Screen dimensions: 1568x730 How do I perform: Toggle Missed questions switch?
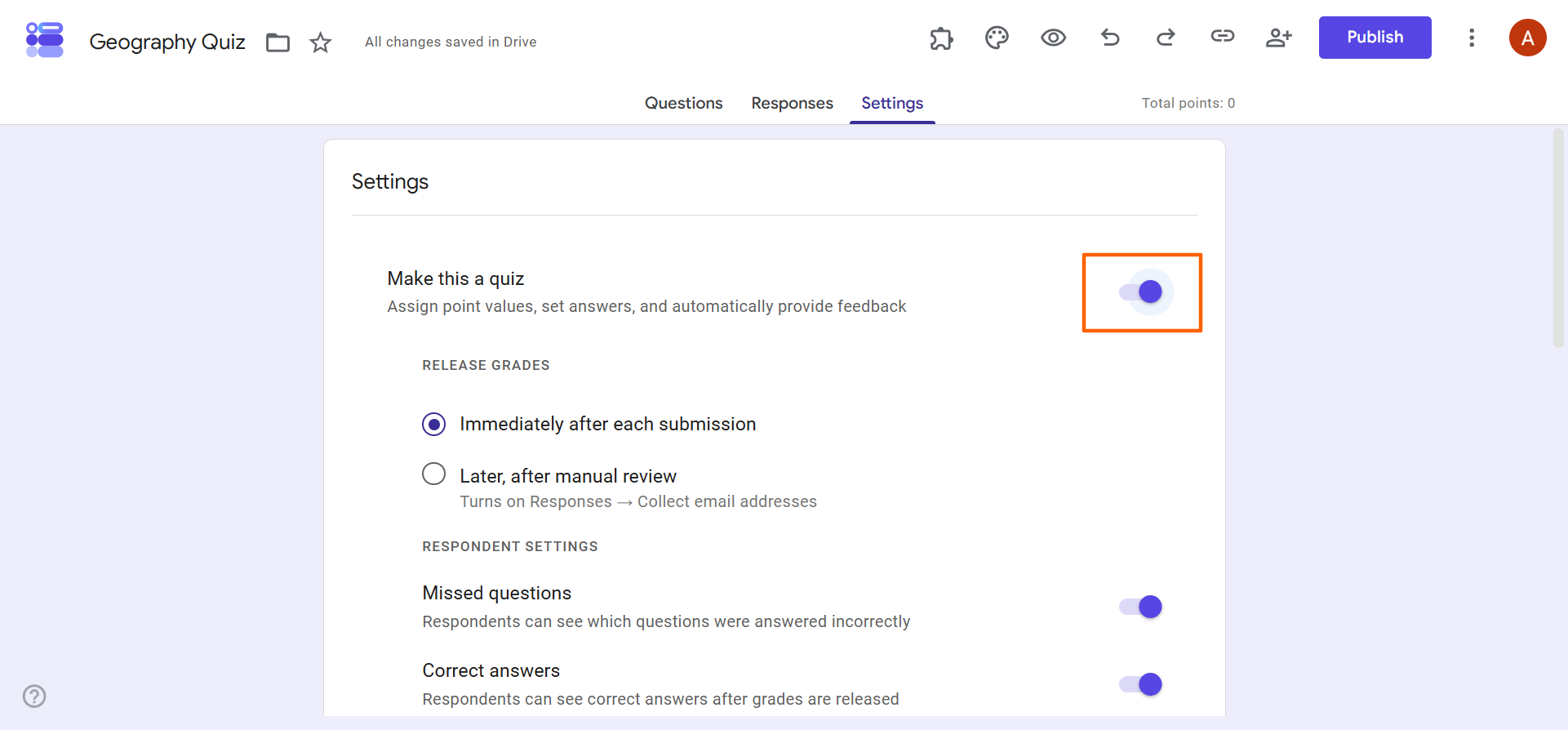(1141, 607)
